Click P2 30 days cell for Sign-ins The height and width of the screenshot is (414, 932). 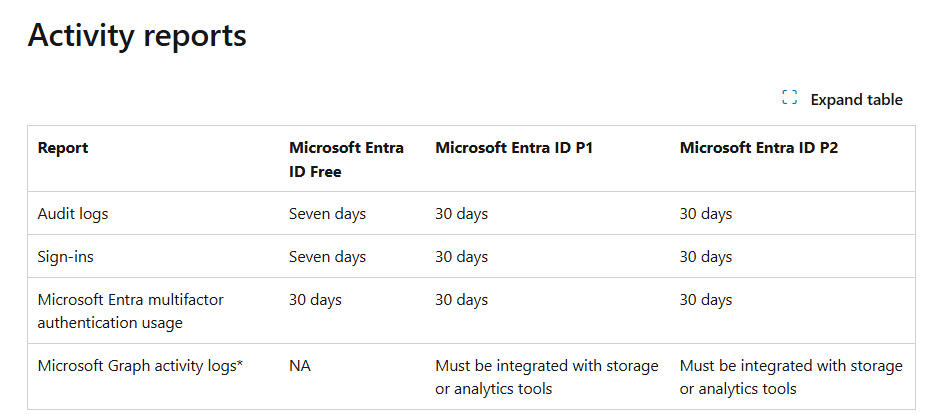tap(706, 257)
